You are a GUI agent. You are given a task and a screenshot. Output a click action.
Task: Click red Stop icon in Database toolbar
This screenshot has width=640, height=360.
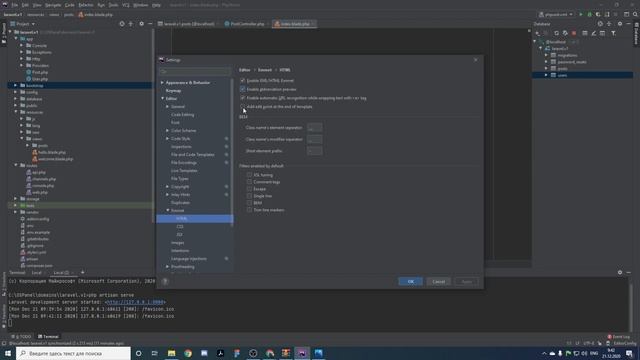[574, 33]
